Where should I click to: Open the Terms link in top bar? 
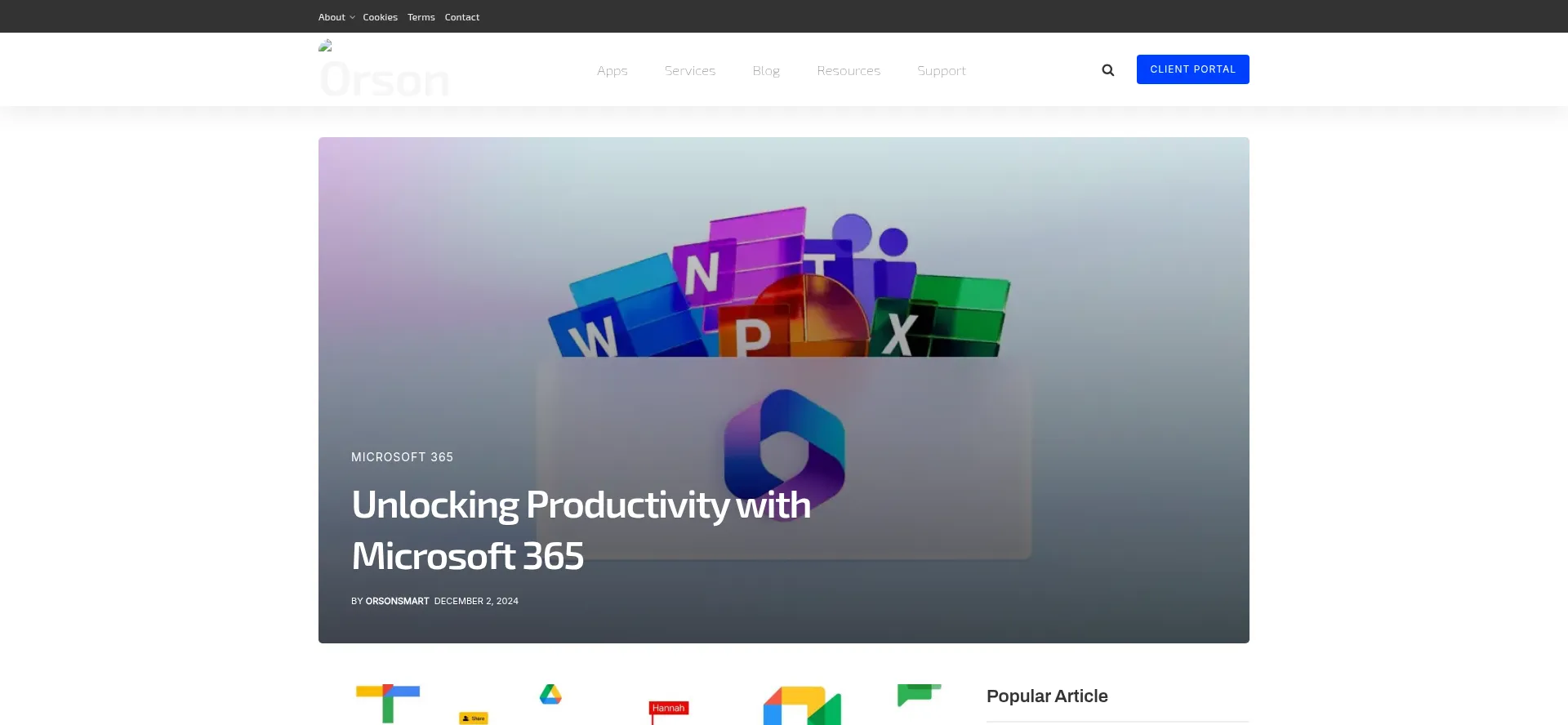[x=421, y=17]
